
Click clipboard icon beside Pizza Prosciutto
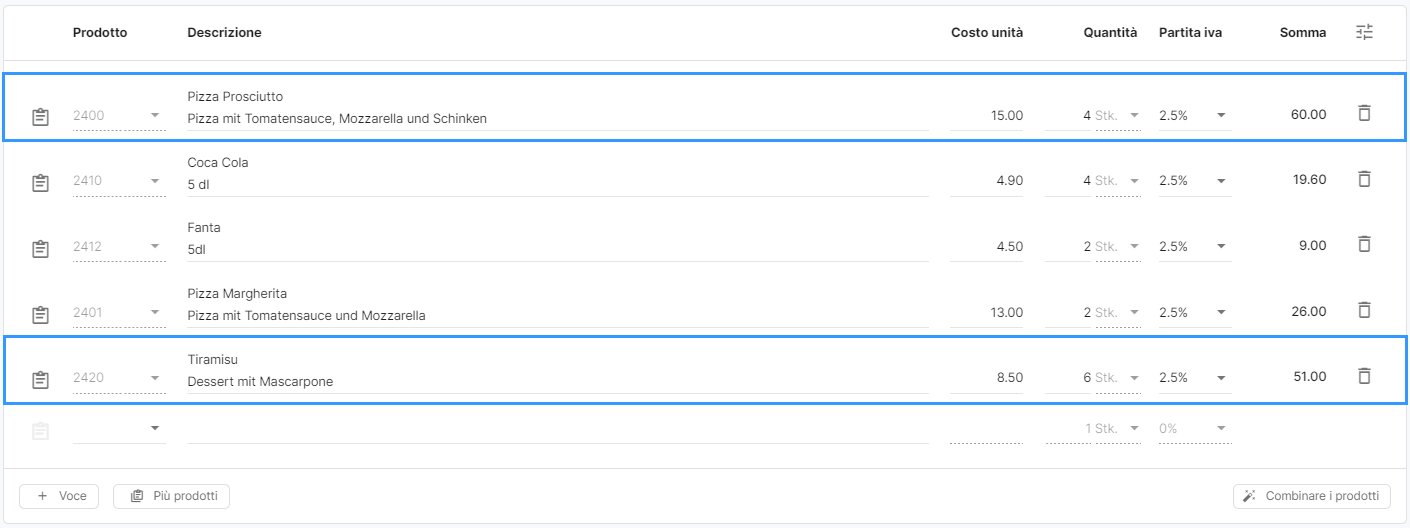[x=40, y=117]
